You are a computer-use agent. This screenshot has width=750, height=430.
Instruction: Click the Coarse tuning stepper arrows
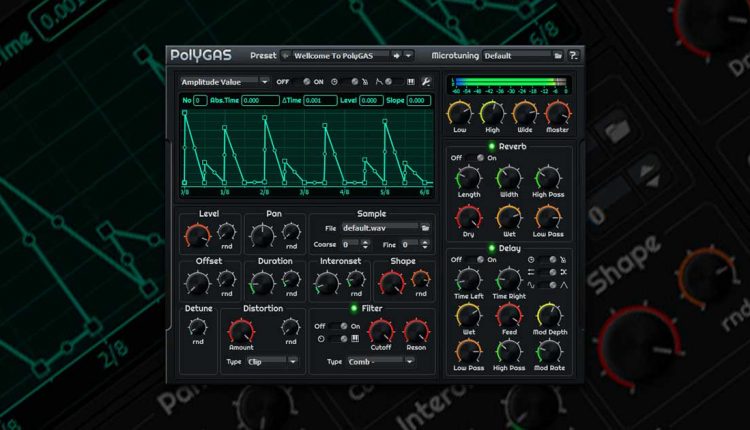[365, 244]
